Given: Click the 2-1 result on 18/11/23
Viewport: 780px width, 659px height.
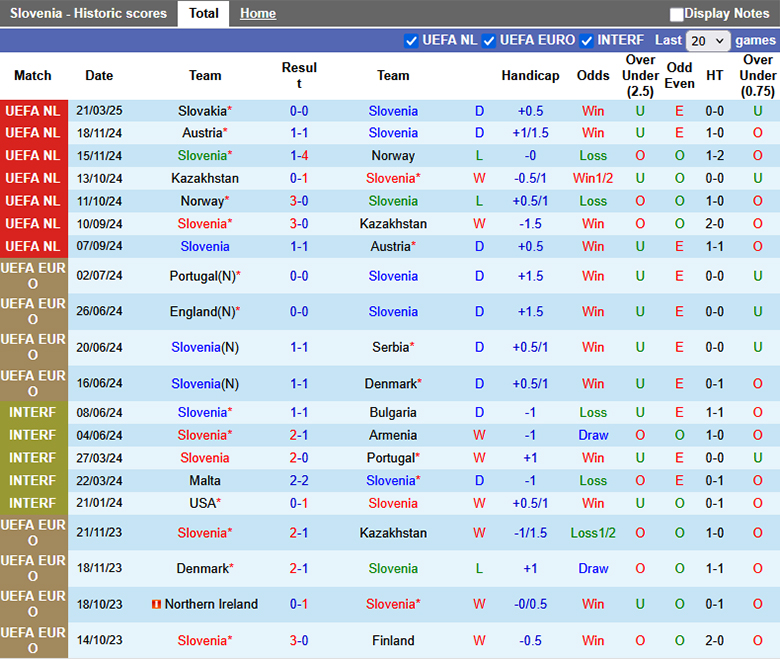Looking at the screenshot, I should click(299, 568).
